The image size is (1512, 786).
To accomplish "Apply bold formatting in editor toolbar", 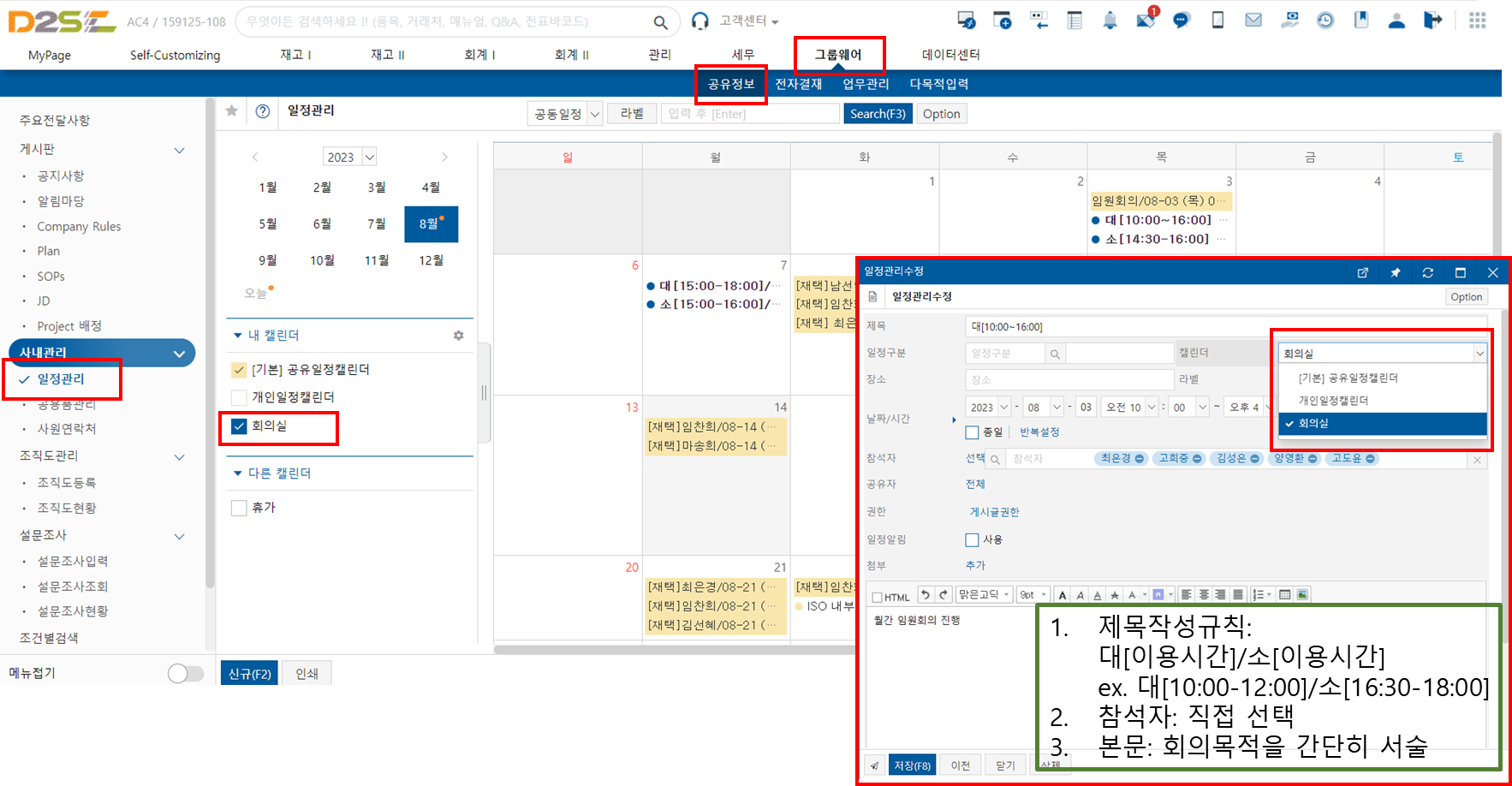I will 1063,595.
